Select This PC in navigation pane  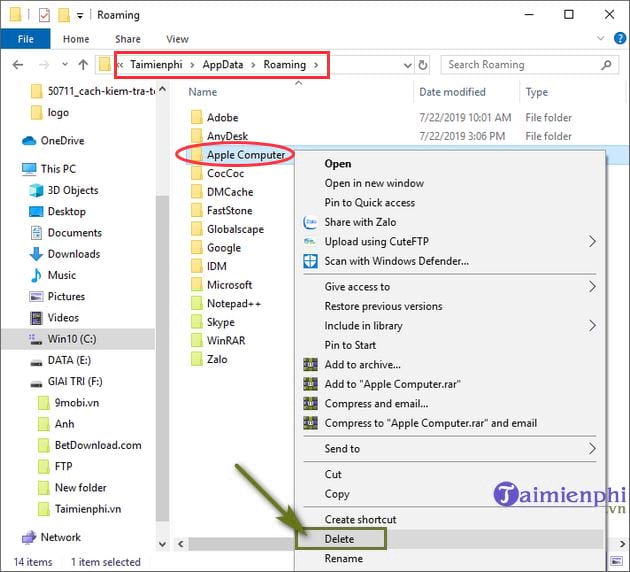tap(49, 169)
